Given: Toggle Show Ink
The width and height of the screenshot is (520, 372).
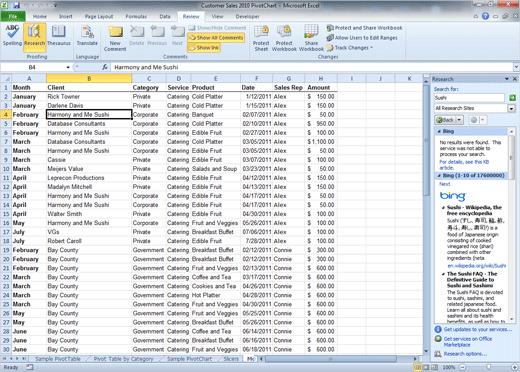Looking at the screenshot, I should click(204, 48).
